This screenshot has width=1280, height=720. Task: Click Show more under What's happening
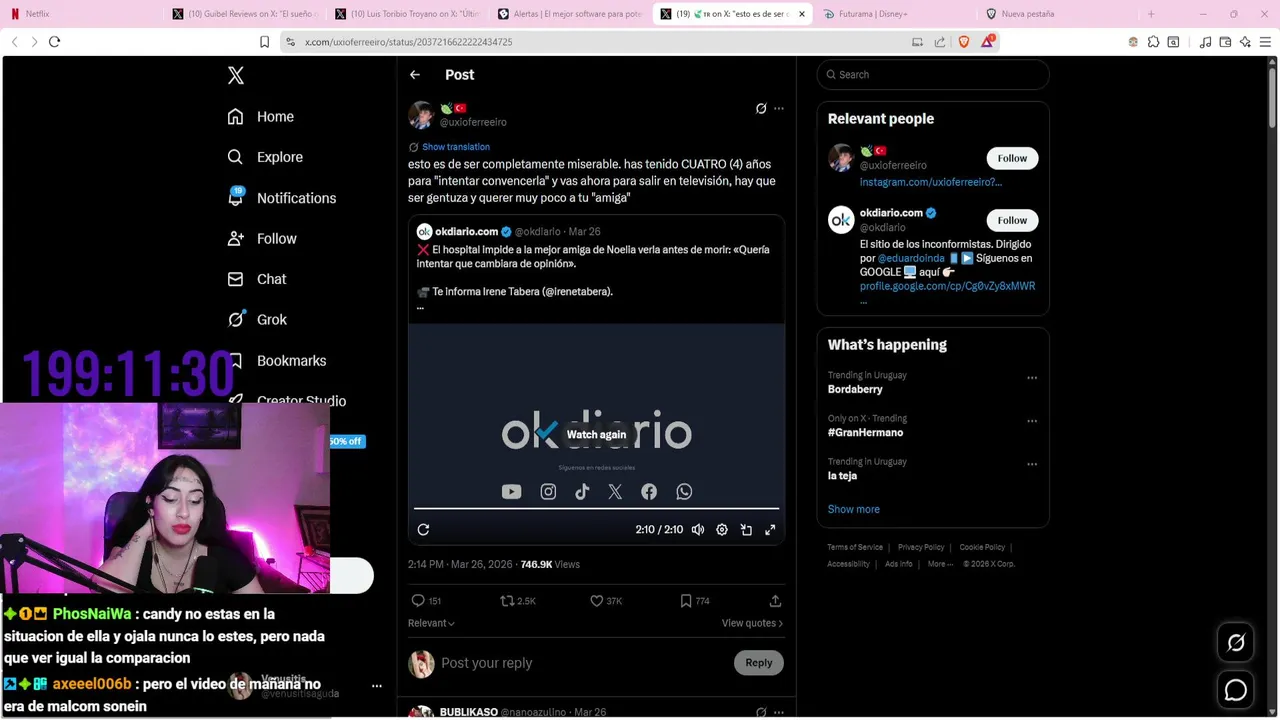(853, 509)
